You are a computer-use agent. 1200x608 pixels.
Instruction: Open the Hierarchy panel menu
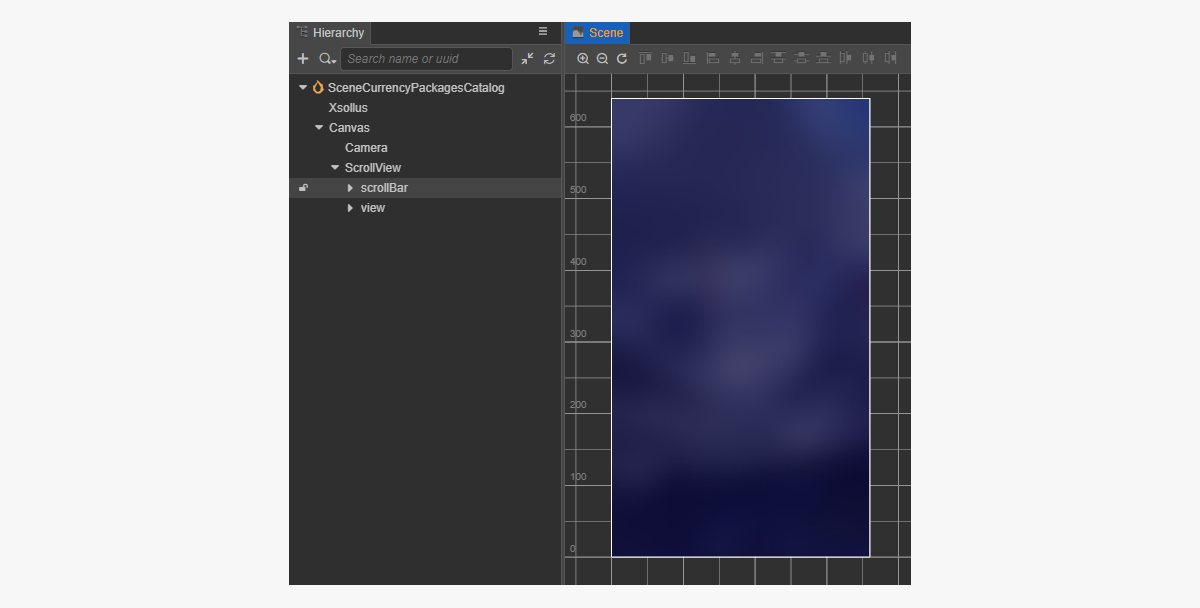click(x=543, y=32)
